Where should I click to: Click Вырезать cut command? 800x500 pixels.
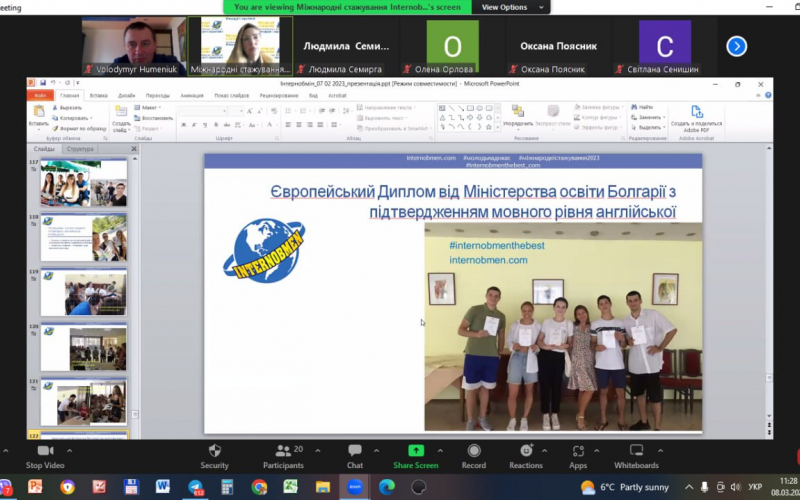(67, 108)
